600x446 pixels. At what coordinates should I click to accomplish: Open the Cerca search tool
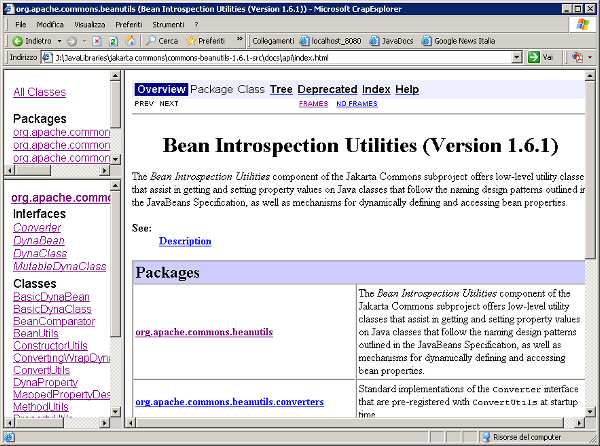click(162, 41)
